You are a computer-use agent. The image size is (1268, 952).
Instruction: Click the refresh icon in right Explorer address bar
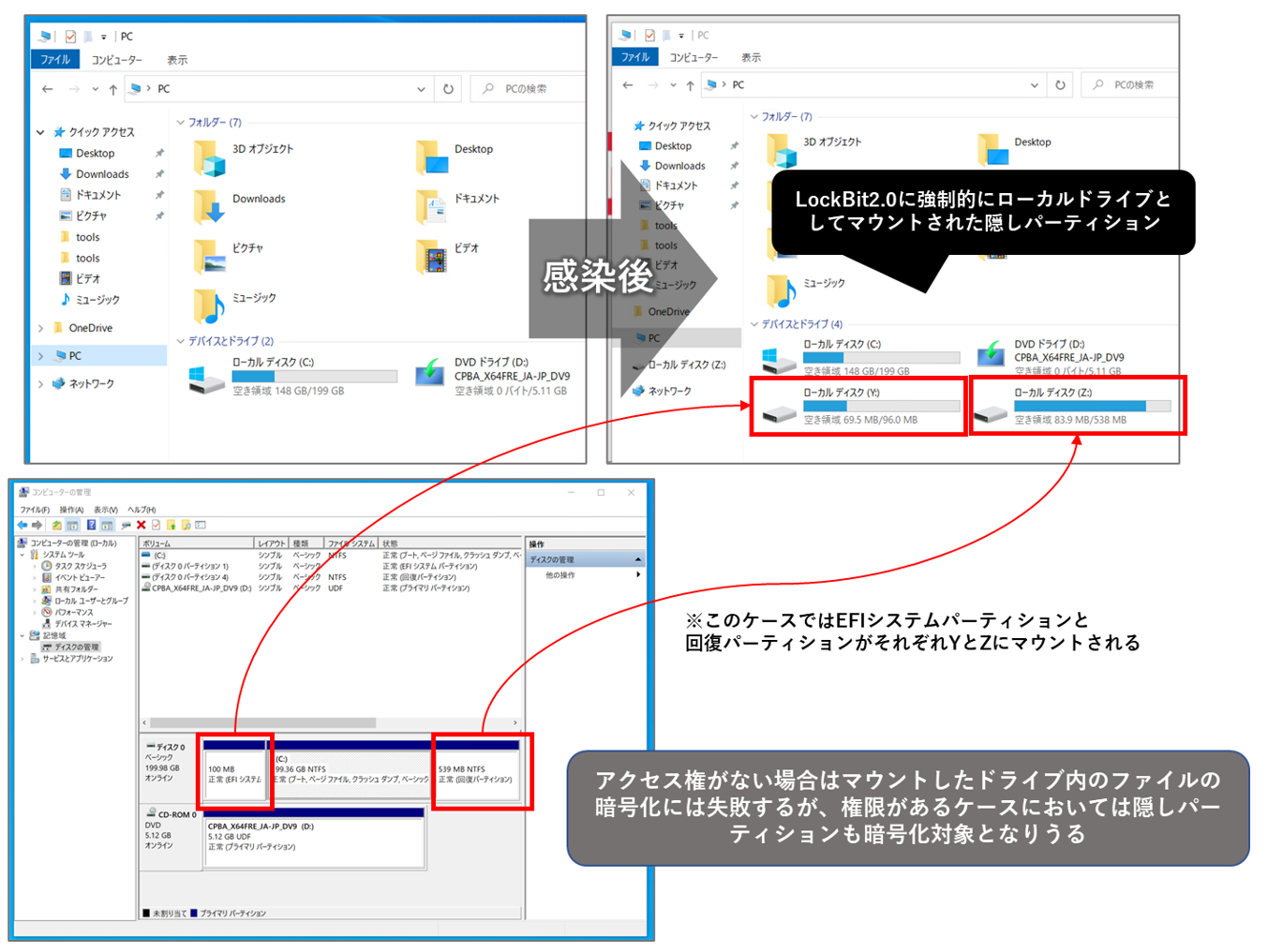click(1060, 85)
